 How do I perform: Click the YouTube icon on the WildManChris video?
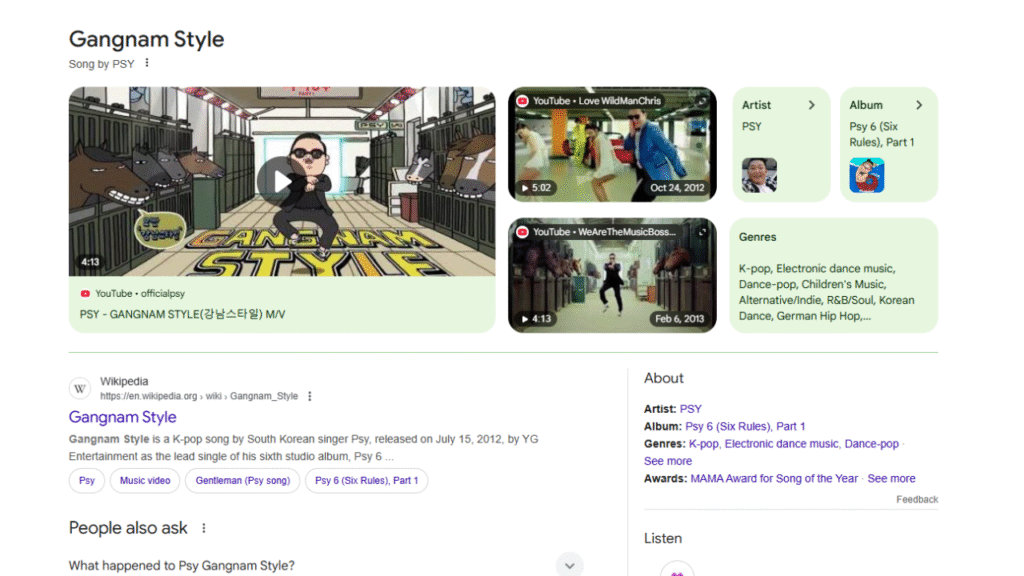tap(522, 101)
